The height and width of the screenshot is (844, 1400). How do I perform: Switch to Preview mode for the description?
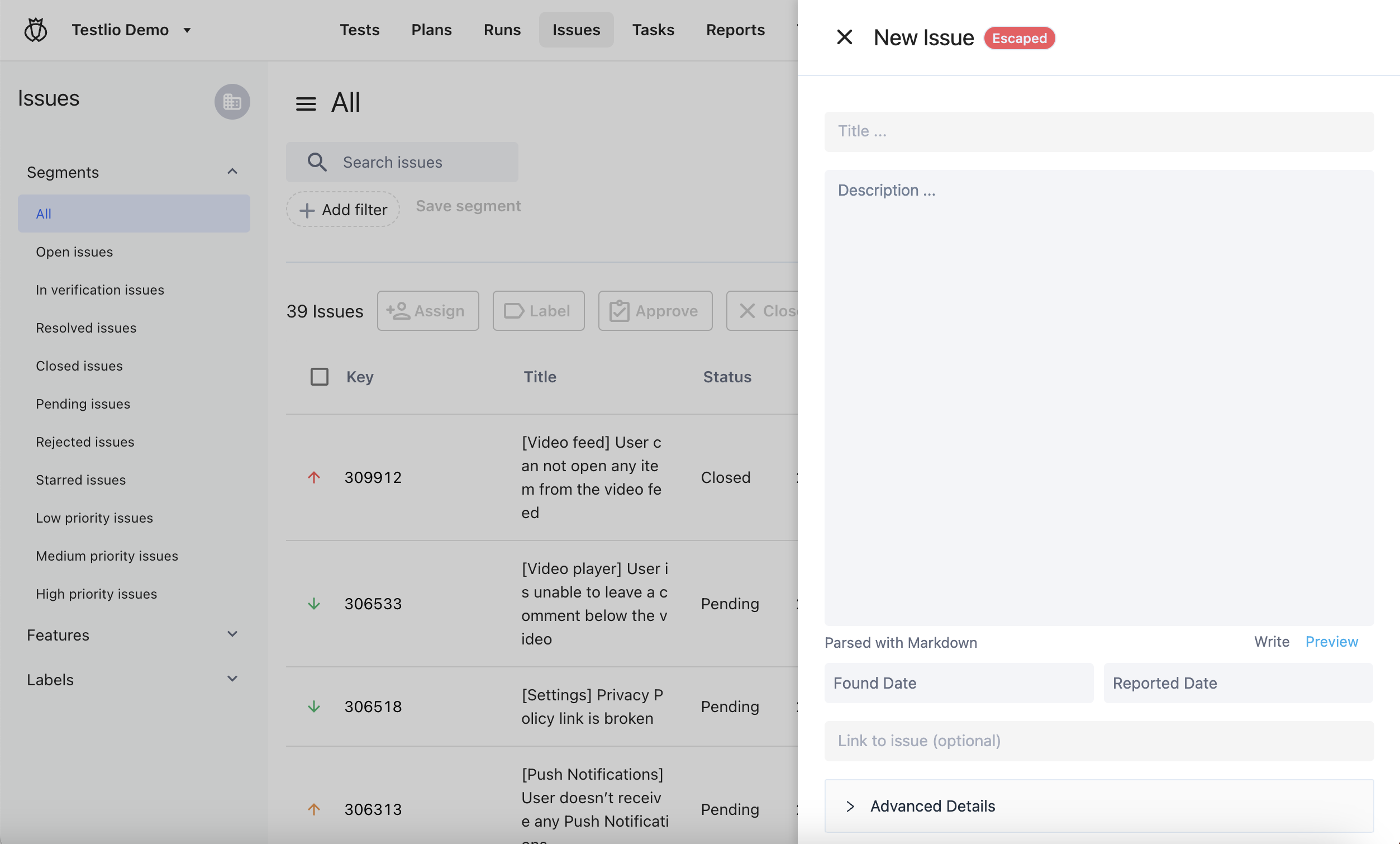[x=1331, y=642]
